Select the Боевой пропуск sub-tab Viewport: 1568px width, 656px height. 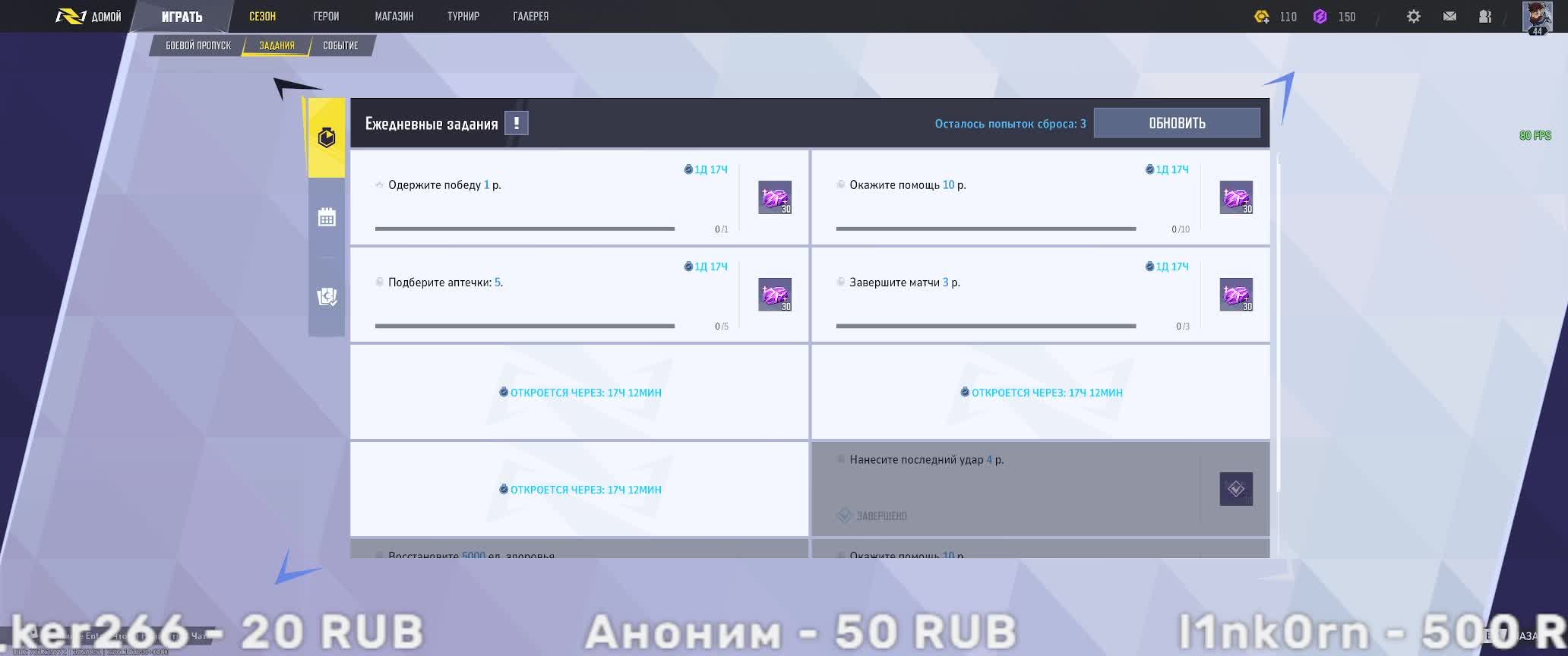coord(198,46)
